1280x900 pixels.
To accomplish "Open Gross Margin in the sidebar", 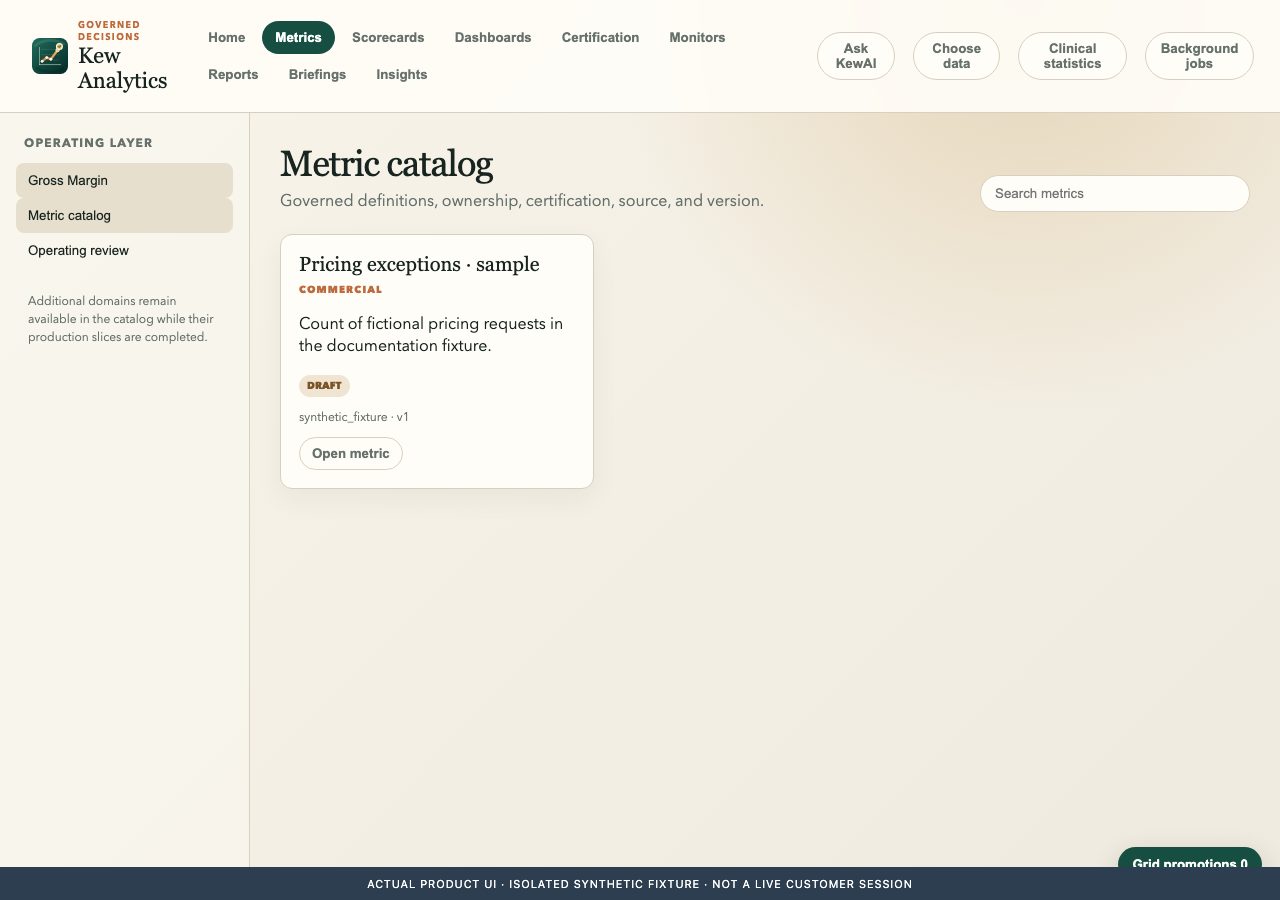I will (x=124, y=181).
